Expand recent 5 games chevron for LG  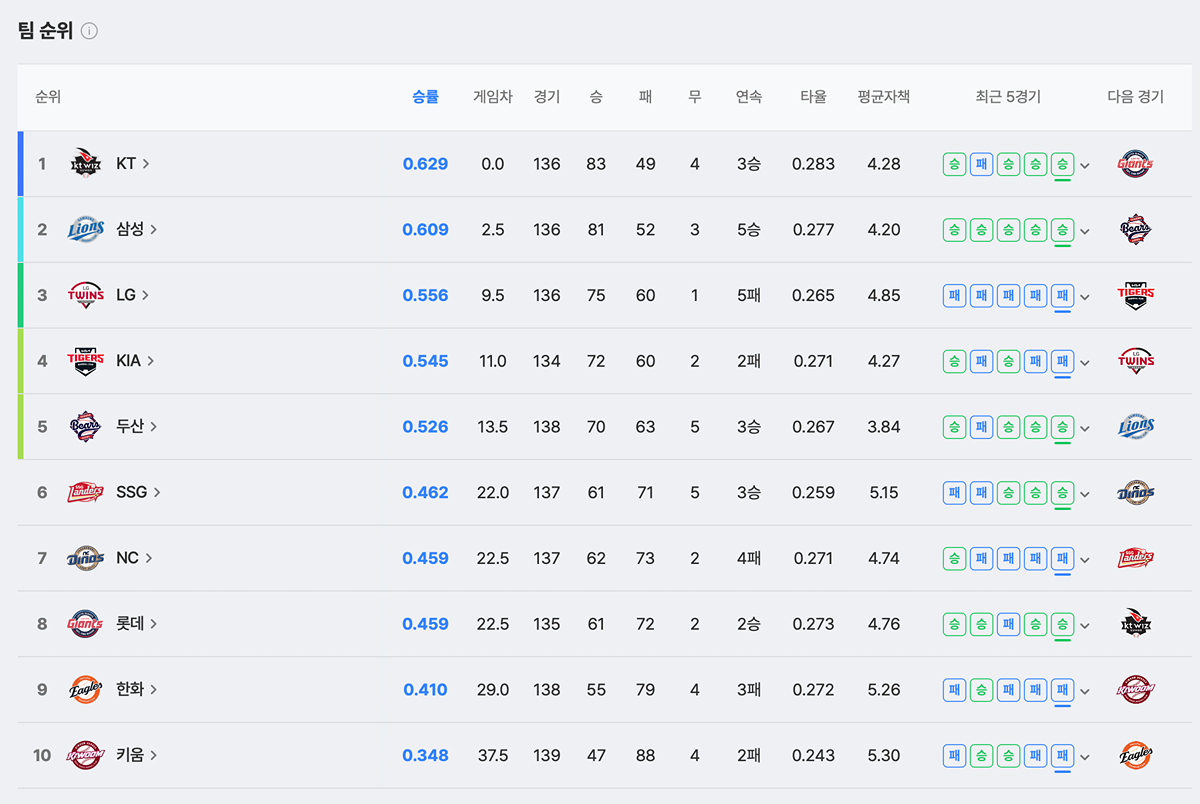click(x=1085, y=297)
